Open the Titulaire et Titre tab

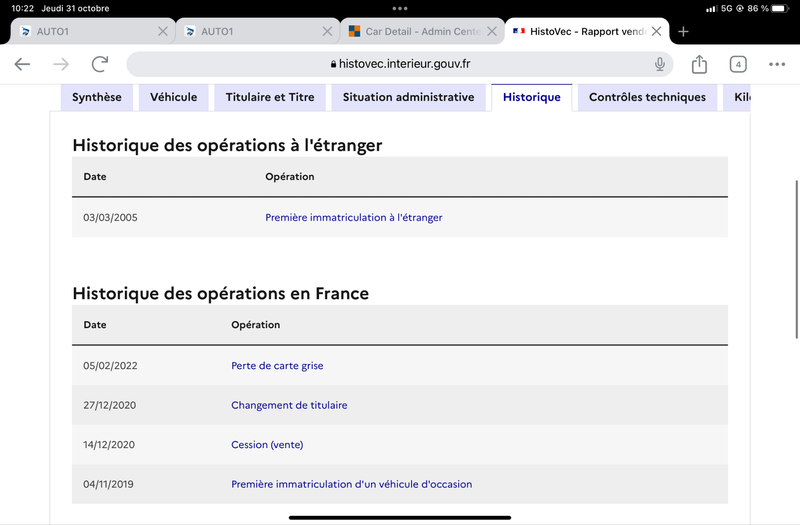[270, 97]
